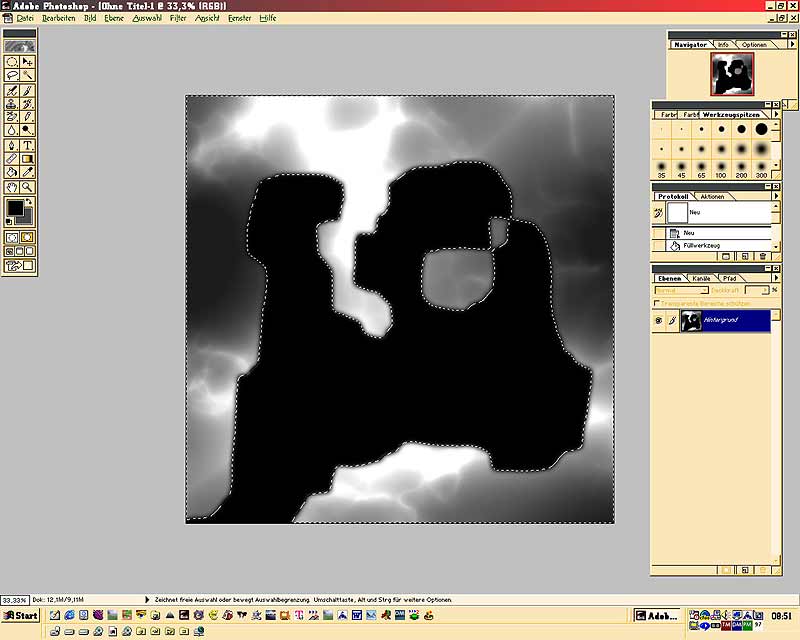Enable 'Transparente Bereiche schützen' checkbox
This screenshot has width=800, height=640.
click(656, 302)
